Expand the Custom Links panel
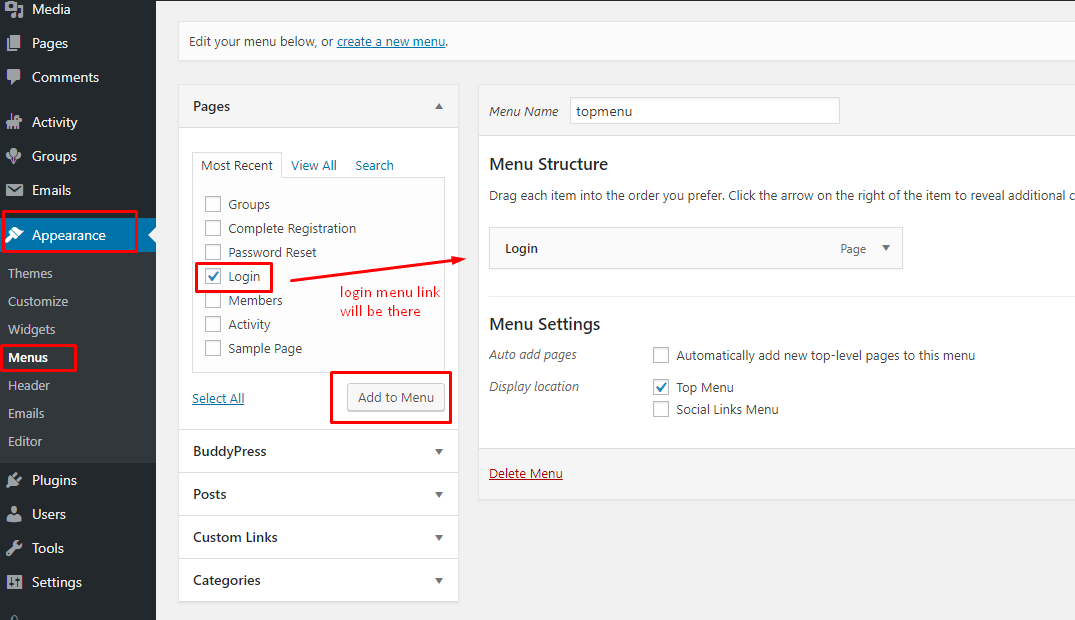This screenshot has height=620, width=1075. 439,538
